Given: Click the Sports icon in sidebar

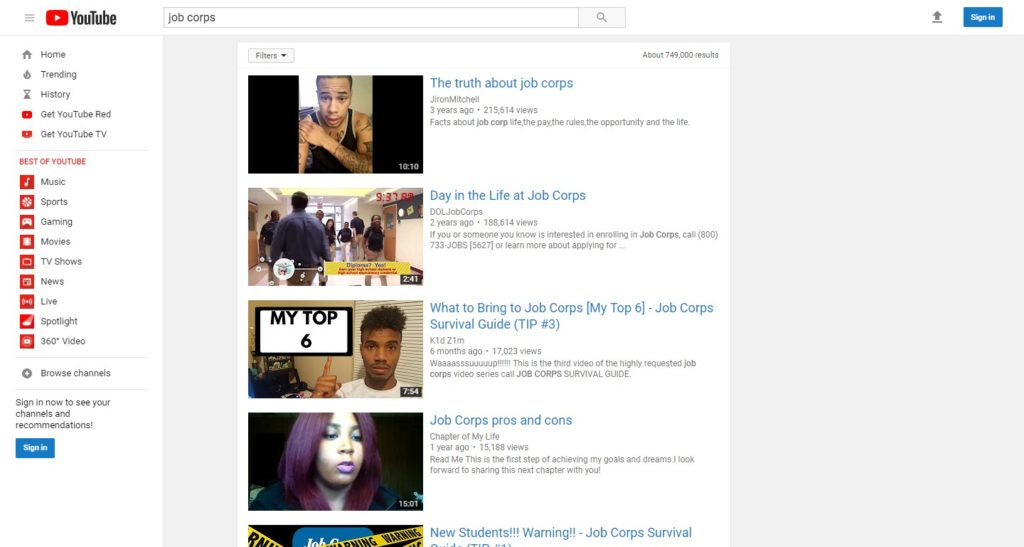Looking at the screenshot, I should [x=27, y=202].
